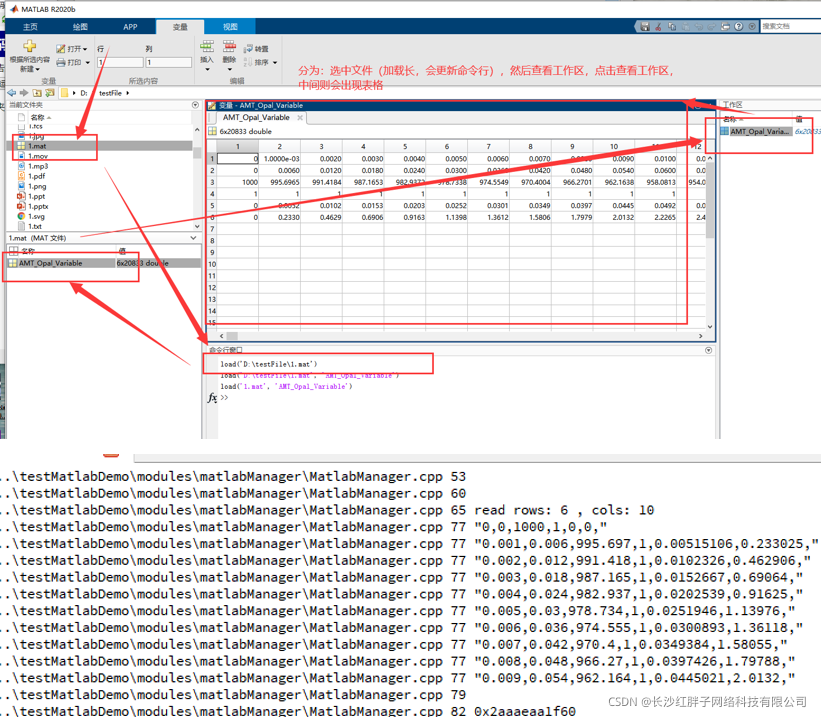Screen dimensions: 821x717
Task: Select the 1.mp3 file icon
Action: [21, 166]
